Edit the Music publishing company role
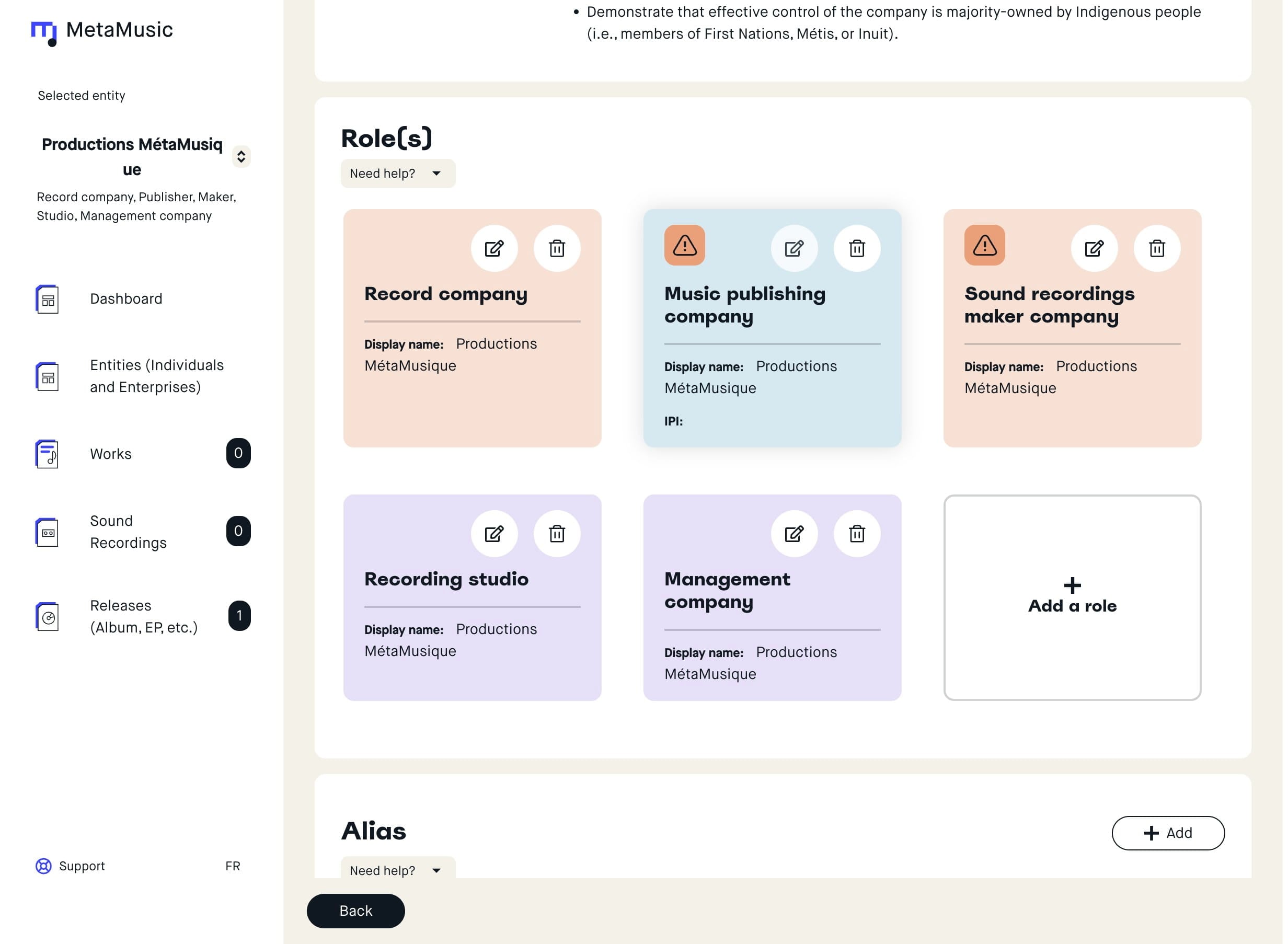Image resolution: width=1288 pixels, height=944 pixels. pos(793,249)
